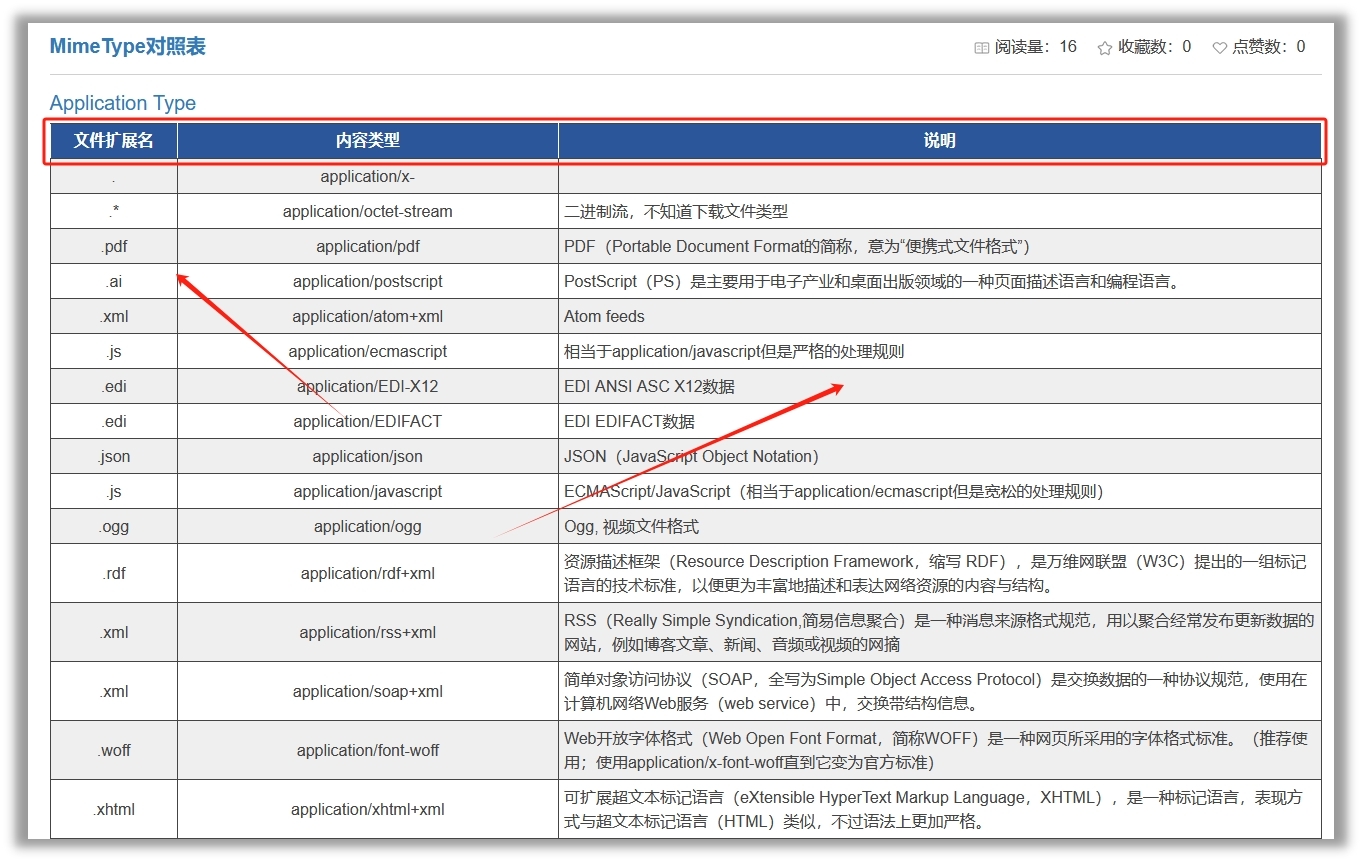Click the 二进制流 description cell
The image size is (1365, 865).
pos(940,211)
